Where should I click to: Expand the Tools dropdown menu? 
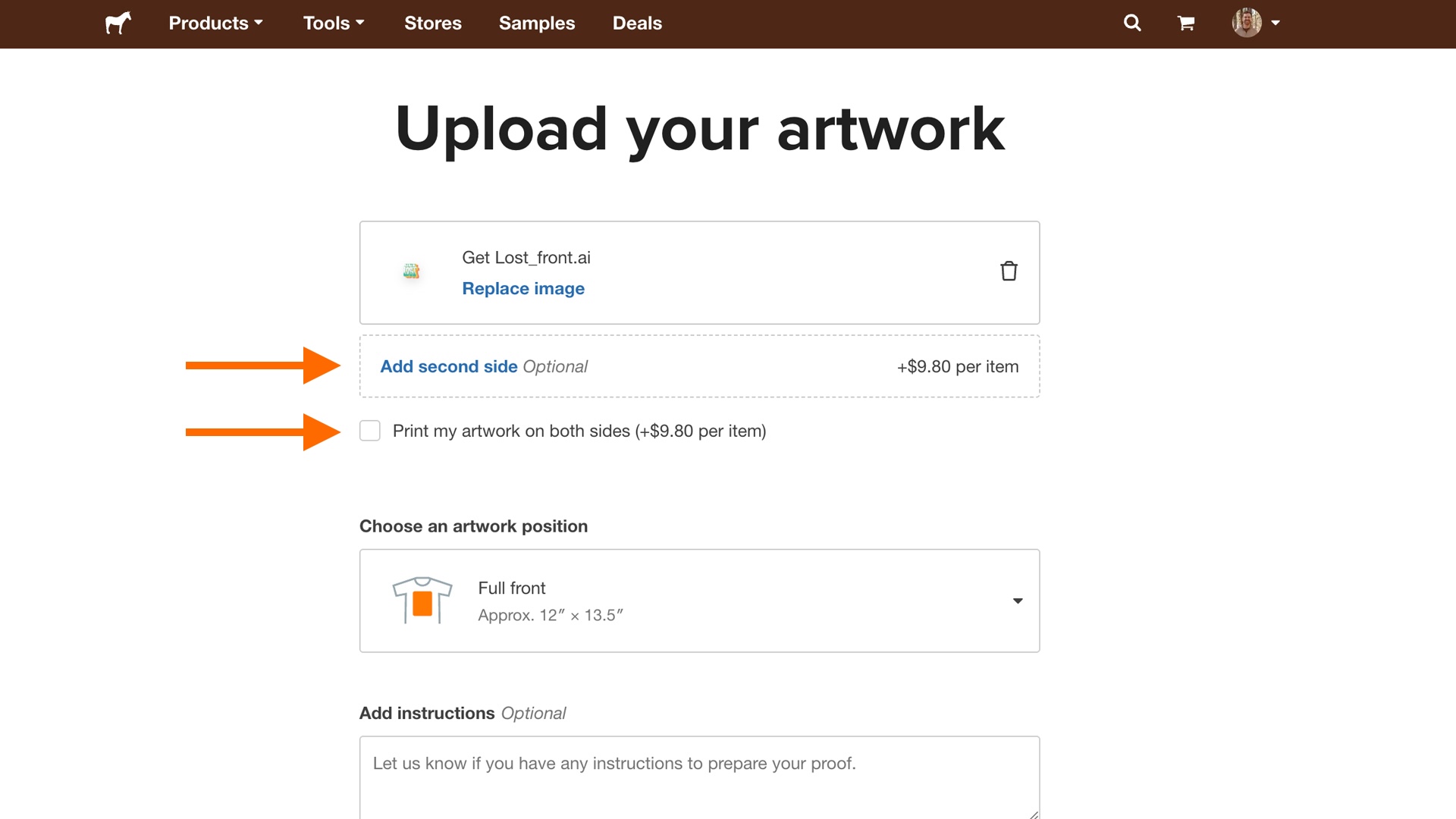tap(334, 24)
